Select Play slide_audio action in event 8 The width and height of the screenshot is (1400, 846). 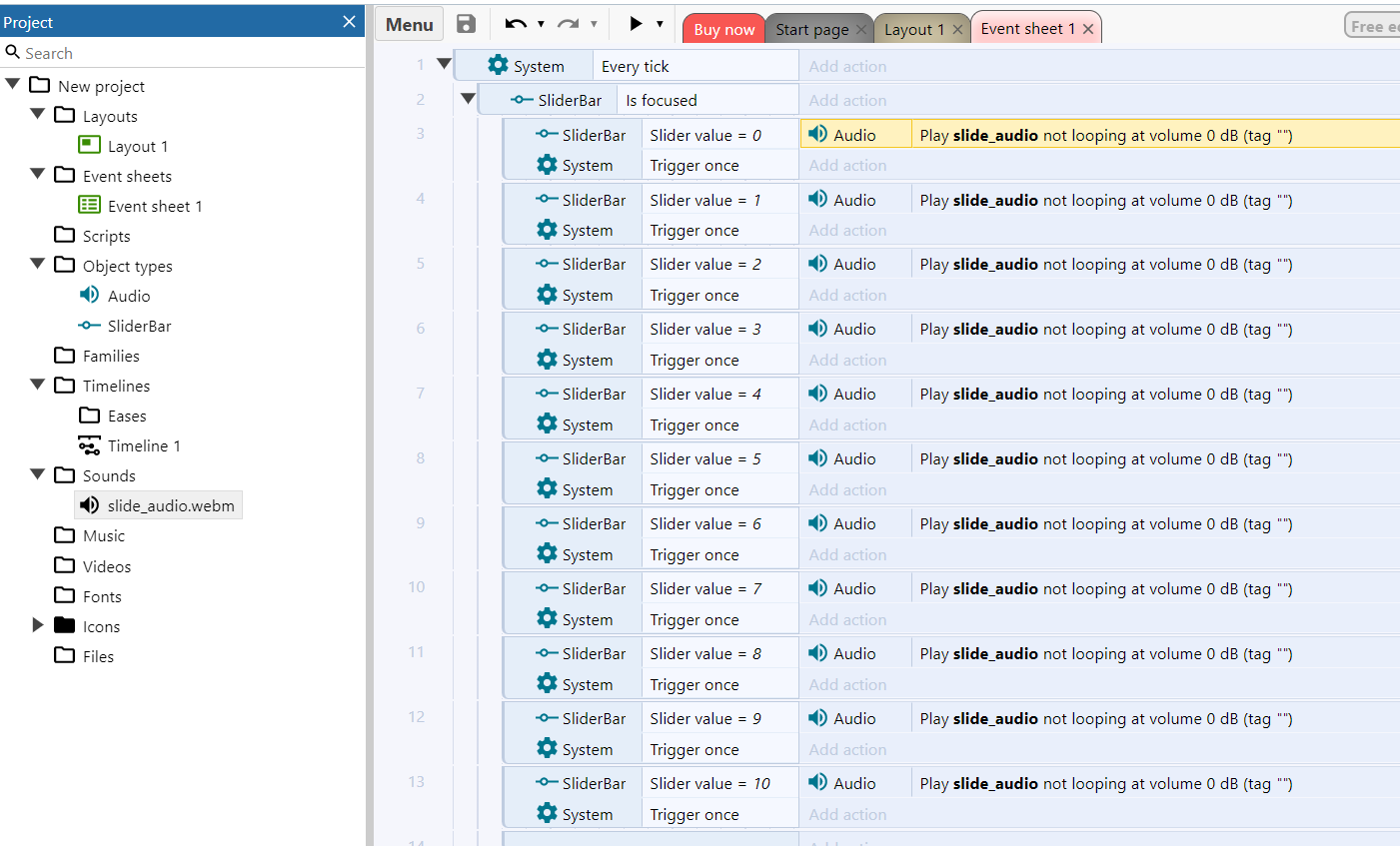coord(1106,458)
